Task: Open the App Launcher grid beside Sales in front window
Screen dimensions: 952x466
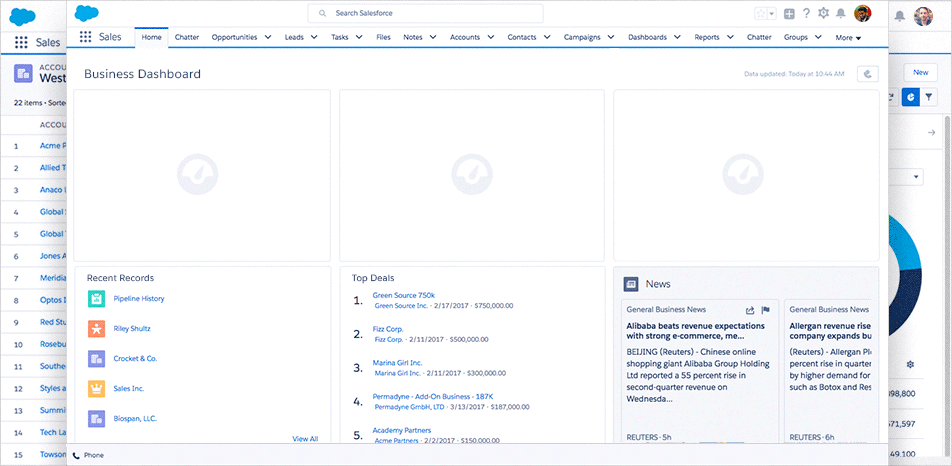Action: pos(86,37)
